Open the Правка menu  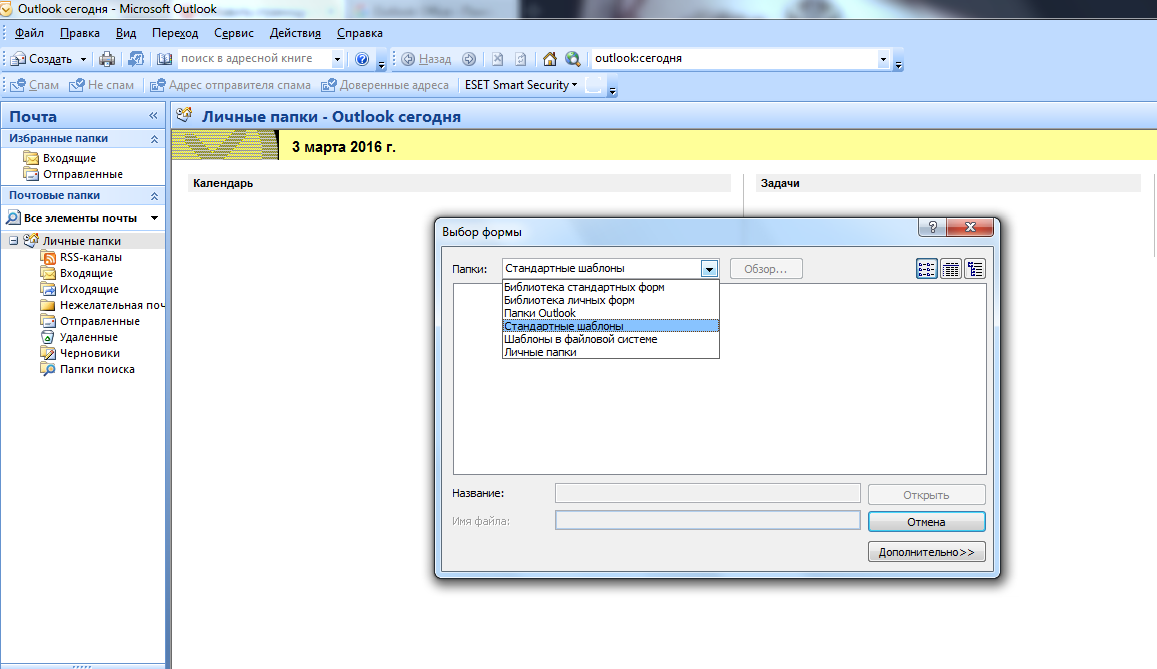(x=80, y=33)
